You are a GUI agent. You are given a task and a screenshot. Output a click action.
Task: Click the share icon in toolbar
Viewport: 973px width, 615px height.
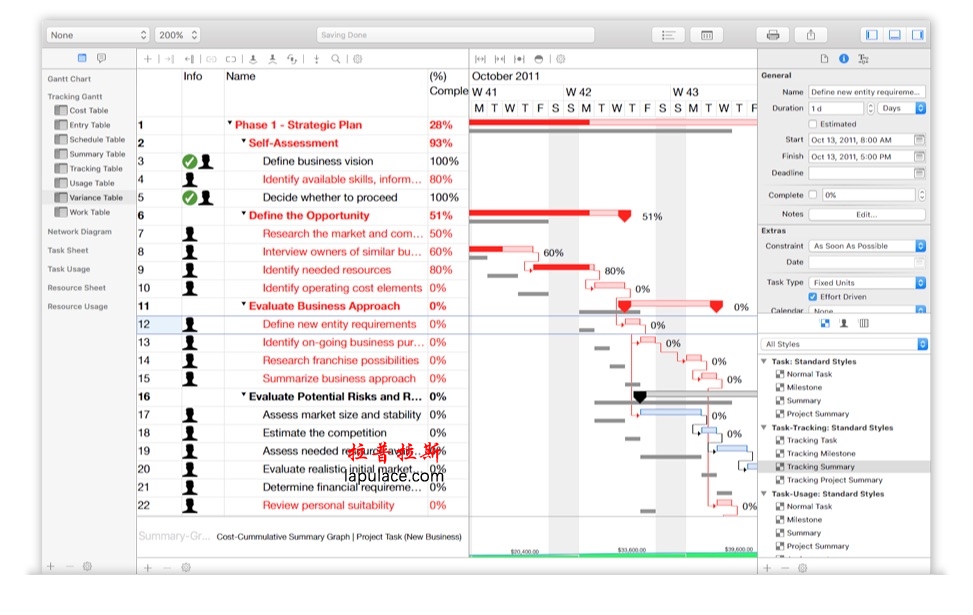point(810,35)
